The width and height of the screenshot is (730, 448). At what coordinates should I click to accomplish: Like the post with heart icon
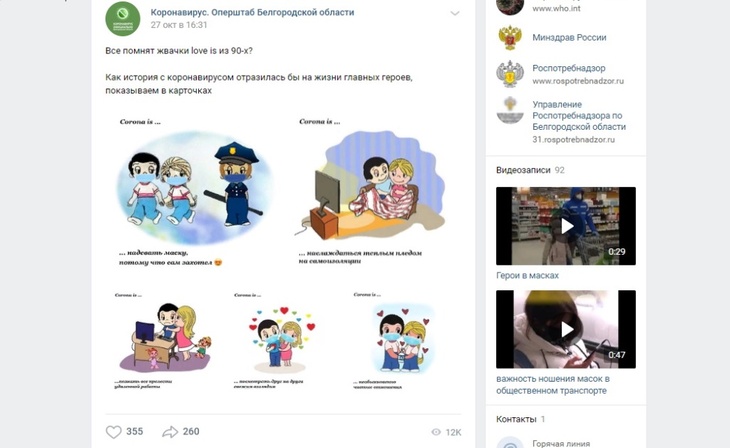114,432
